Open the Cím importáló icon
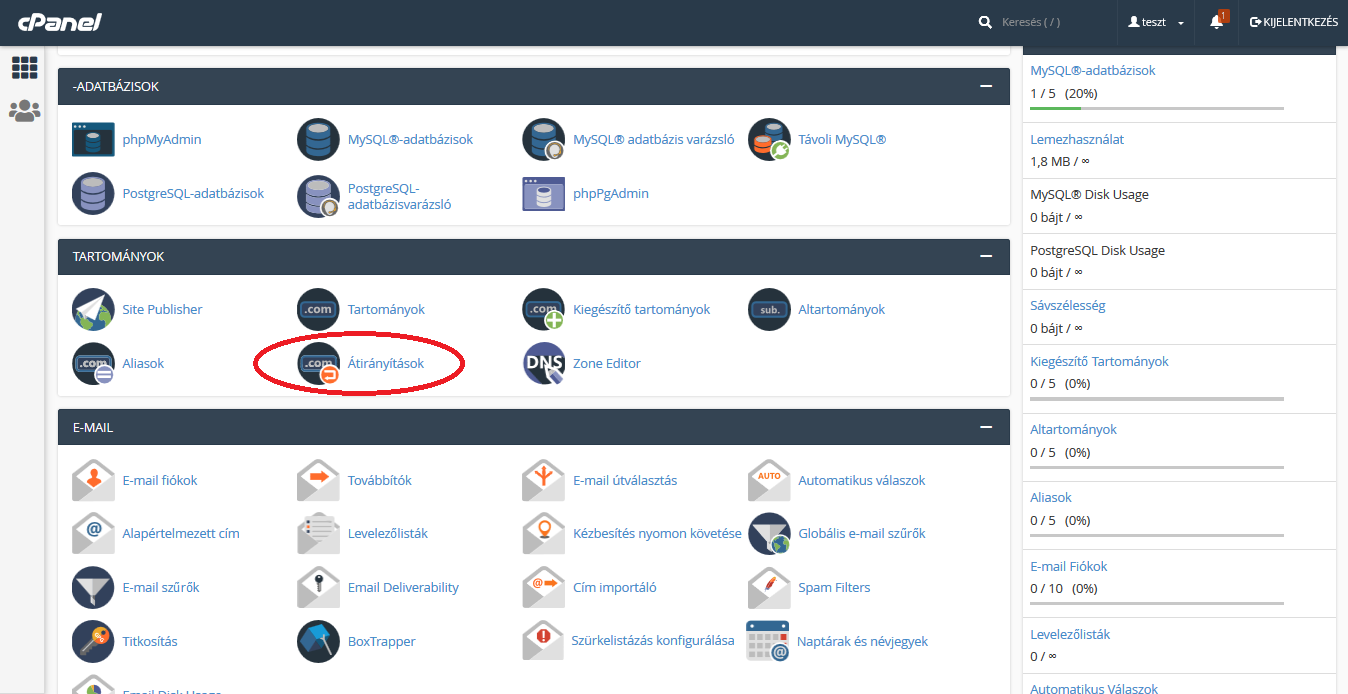This screenshot has width=1348, height=694. pyautogui.click(x=544, y=587)
